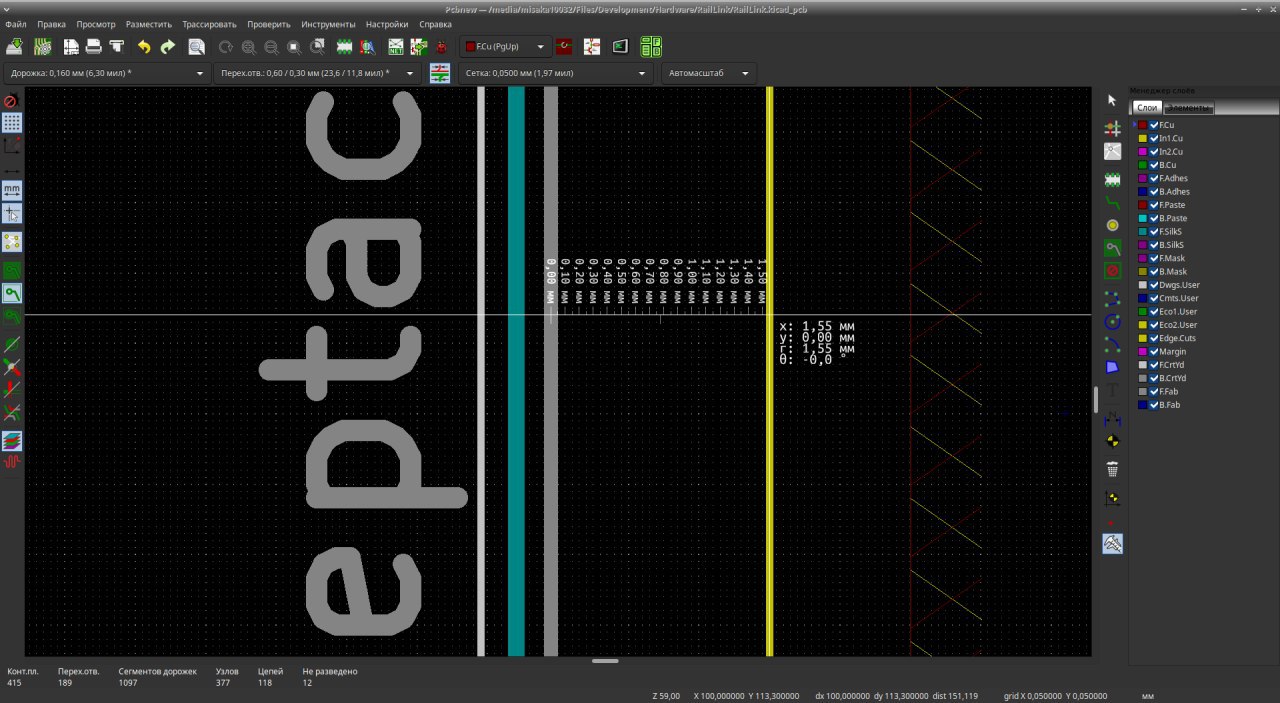Toggle DRC off in left toolbar
1280x703 pixels.
coord(12,101)
